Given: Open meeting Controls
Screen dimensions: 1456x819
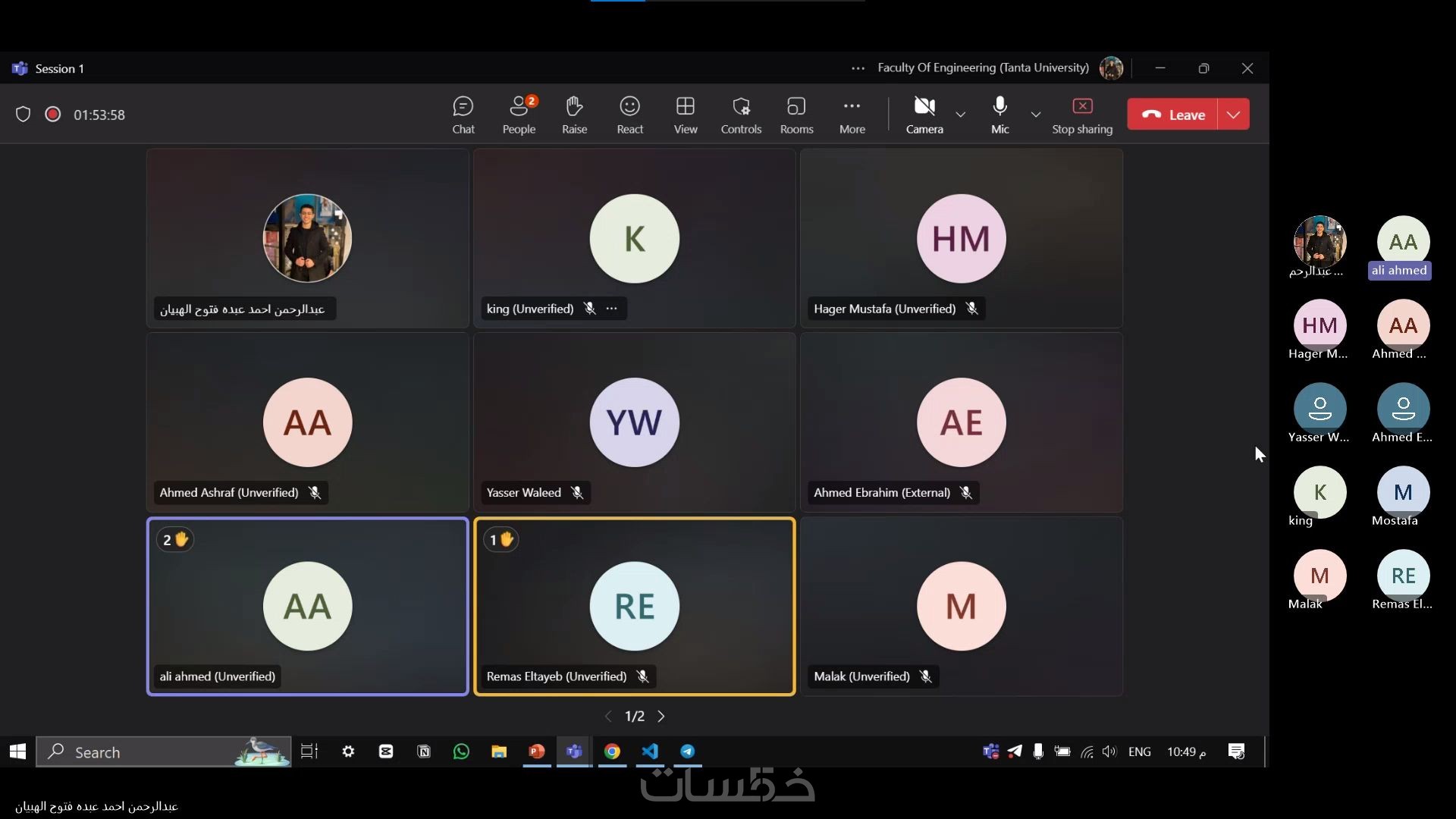Looking at the screenshot, I should coord(741,115).
